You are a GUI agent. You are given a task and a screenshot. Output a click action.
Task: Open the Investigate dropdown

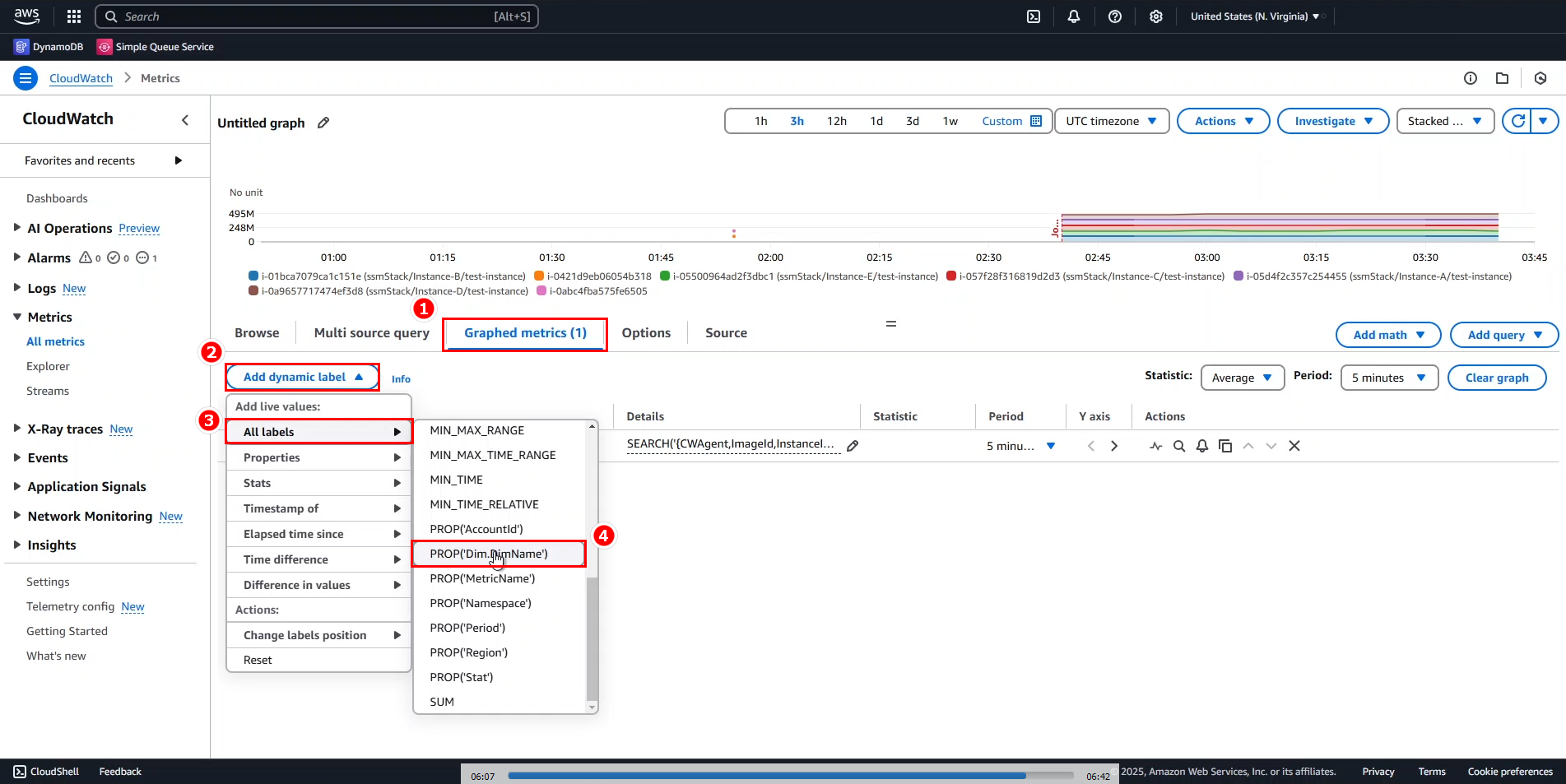tap(1333, 121)
